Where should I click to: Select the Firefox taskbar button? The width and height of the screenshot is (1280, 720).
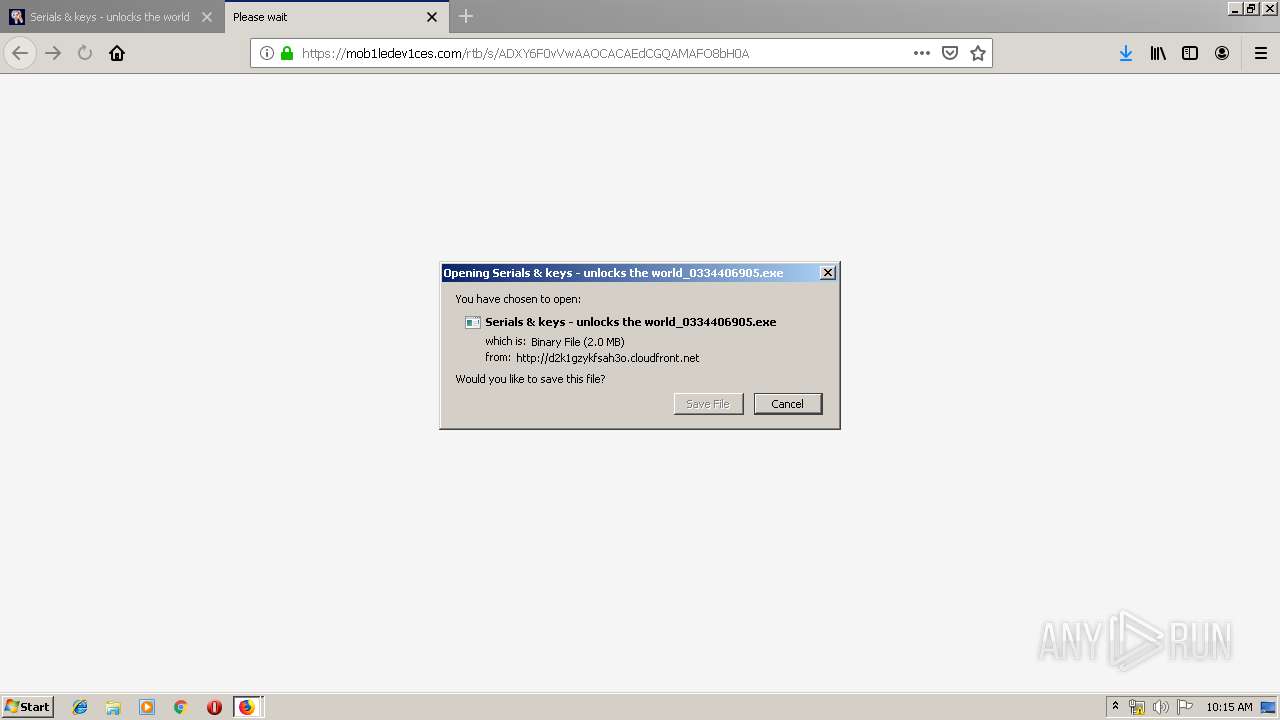coord(247,707)
